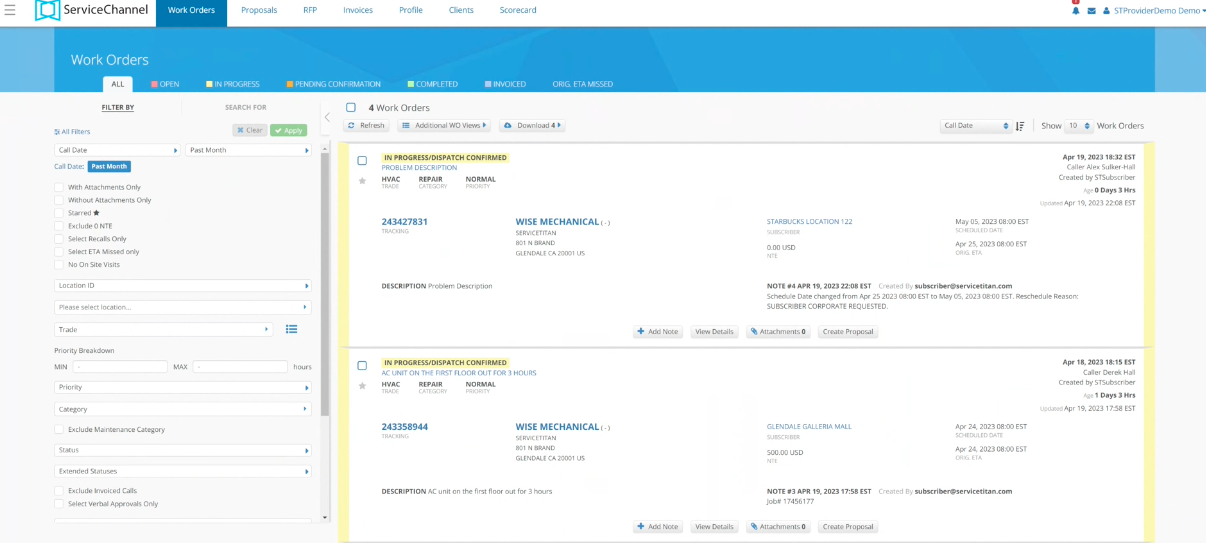Screen dimensions: 1206x543
Task: Check No On Site Visits
Action: [59, 265]
